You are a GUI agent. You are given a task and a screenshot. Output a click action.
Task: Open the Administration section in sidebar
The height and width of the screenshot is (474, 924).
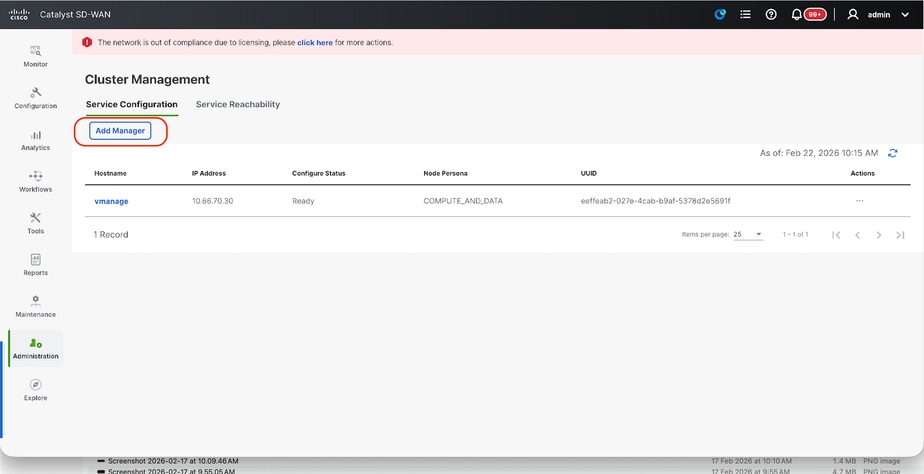coord(35,348)
